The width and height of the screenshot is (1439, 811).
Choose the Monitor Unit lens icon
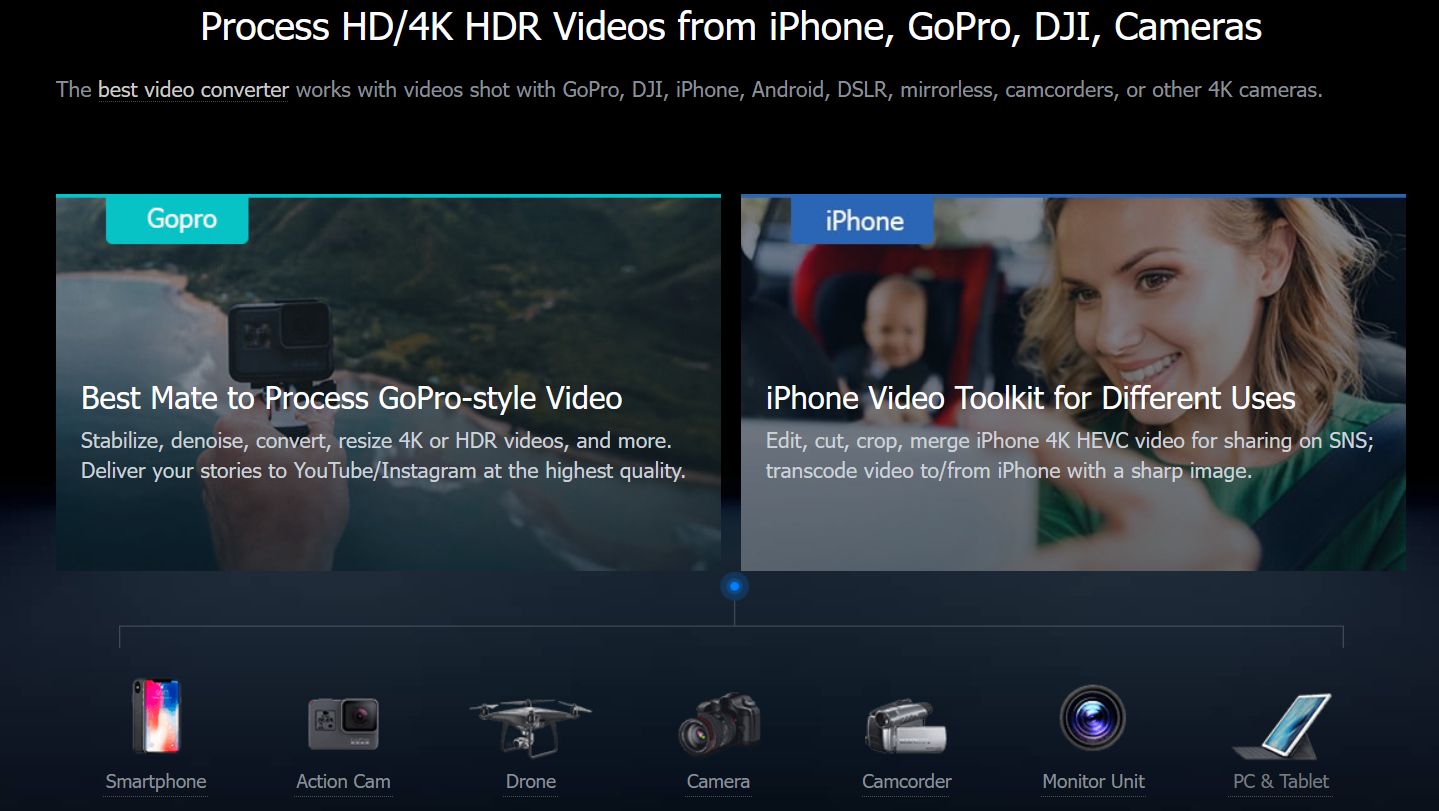pos(1093,717)
